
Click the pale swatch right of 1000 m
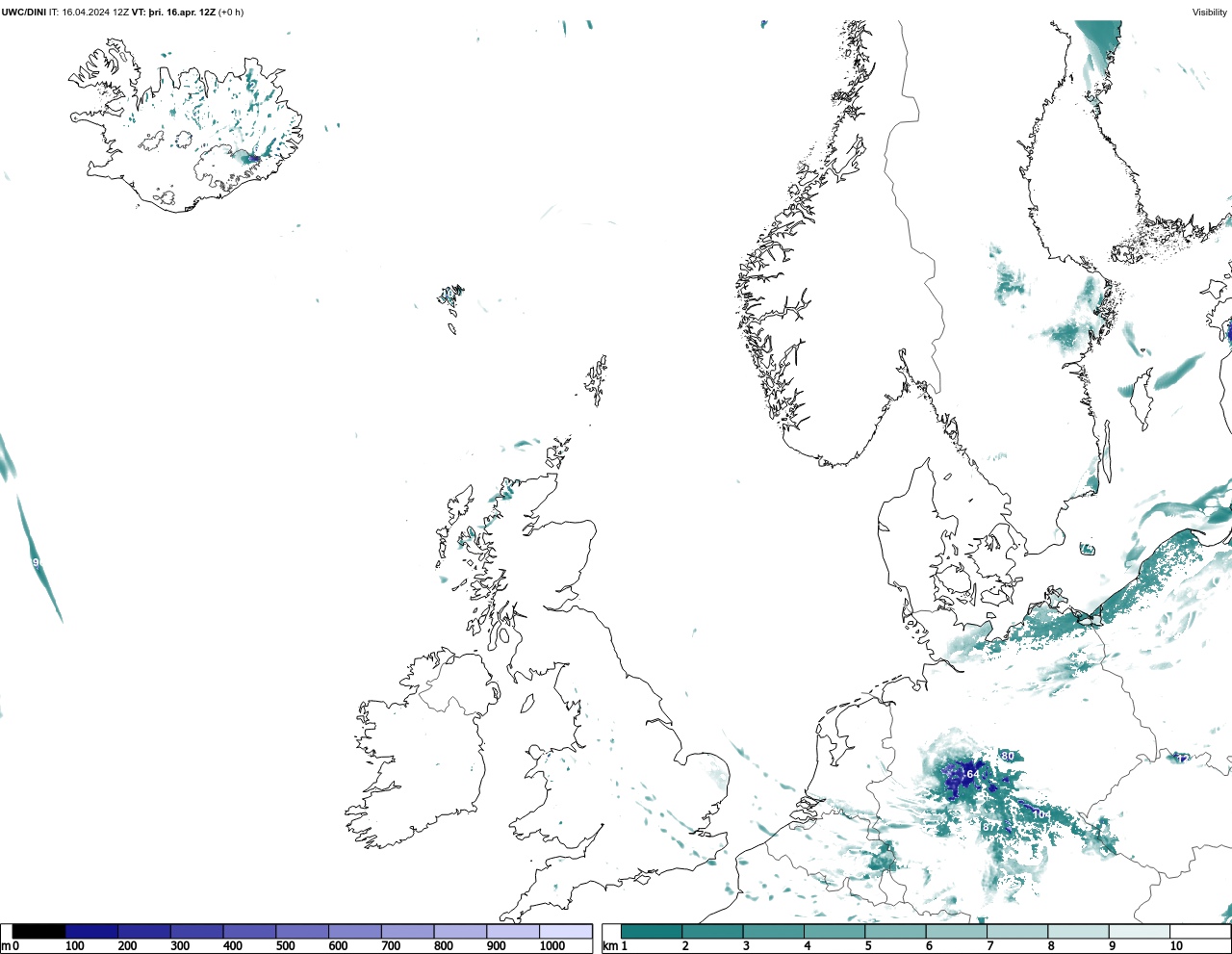565,931
